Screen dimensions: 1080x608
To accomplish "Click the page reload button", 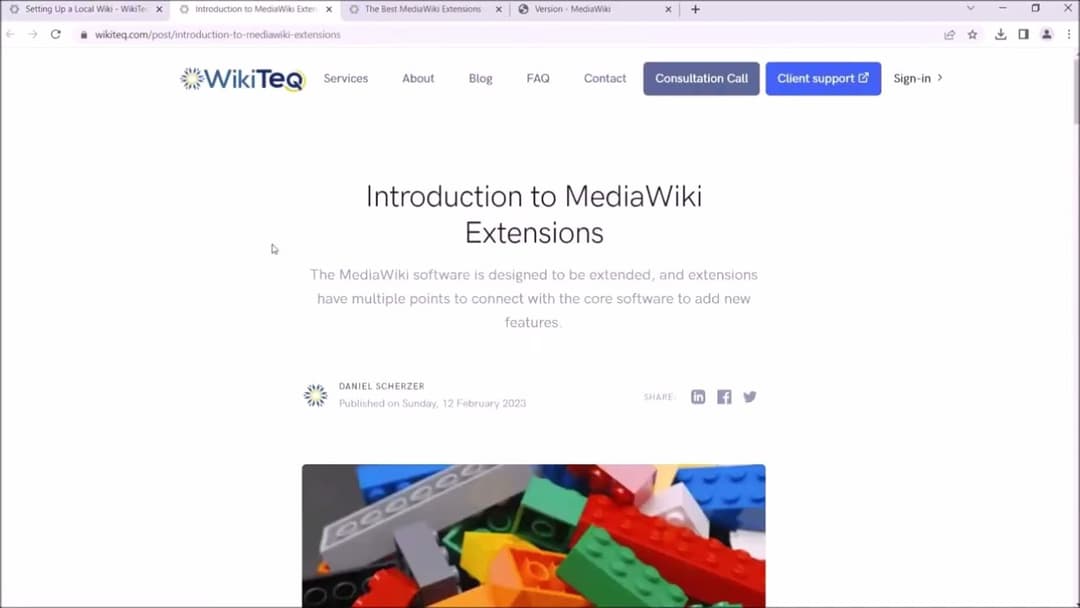I will point(56,34).
